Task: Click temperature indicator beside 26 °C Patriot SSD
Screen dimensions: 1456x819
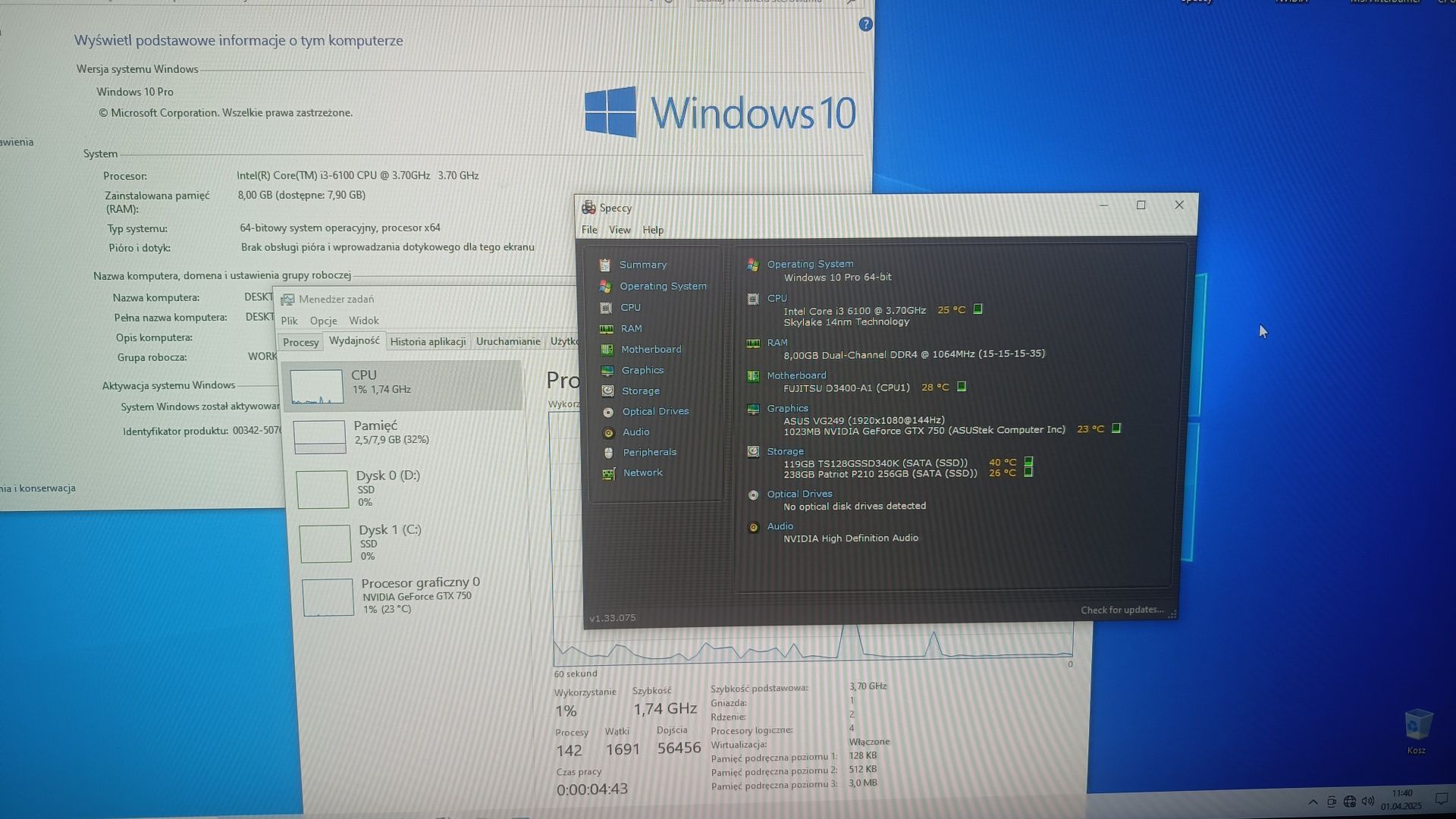Action: [1028, 472]
